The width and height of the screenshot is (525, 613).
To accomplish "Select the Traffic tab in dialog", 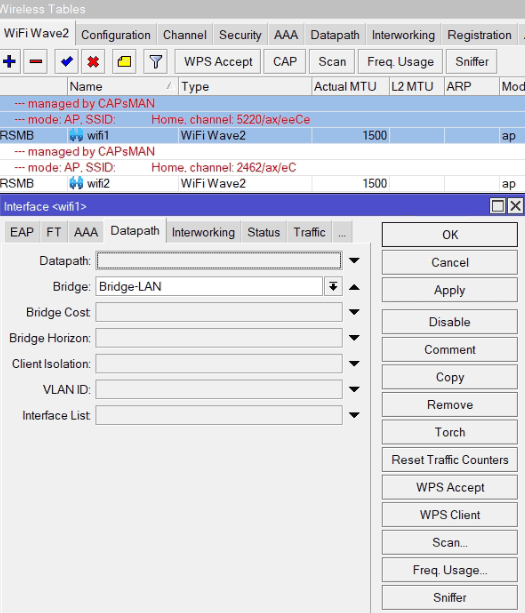I will point(310,232).
